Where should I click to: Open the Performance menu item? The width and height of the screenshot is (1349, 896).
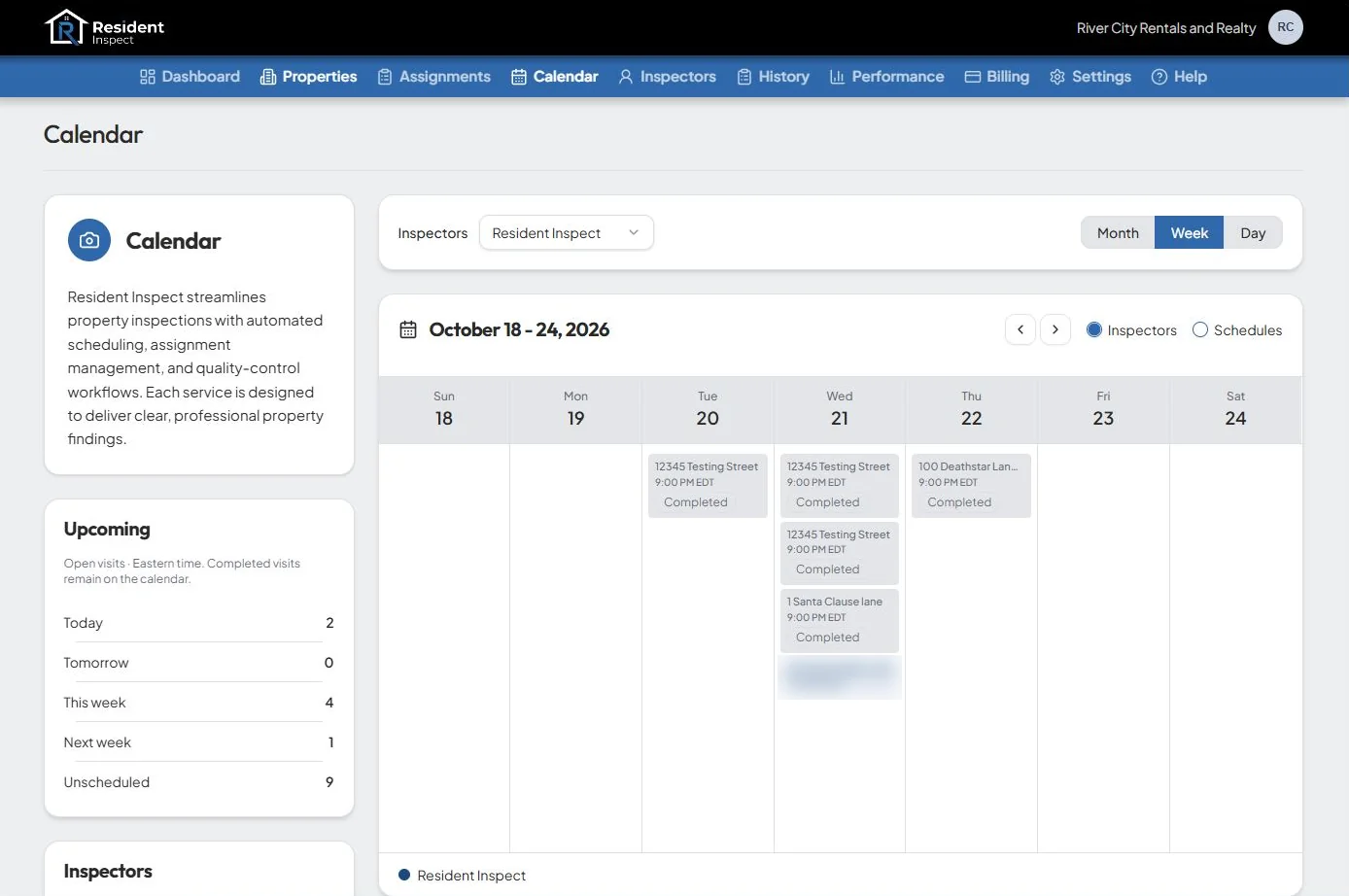(x=886, y=77)
